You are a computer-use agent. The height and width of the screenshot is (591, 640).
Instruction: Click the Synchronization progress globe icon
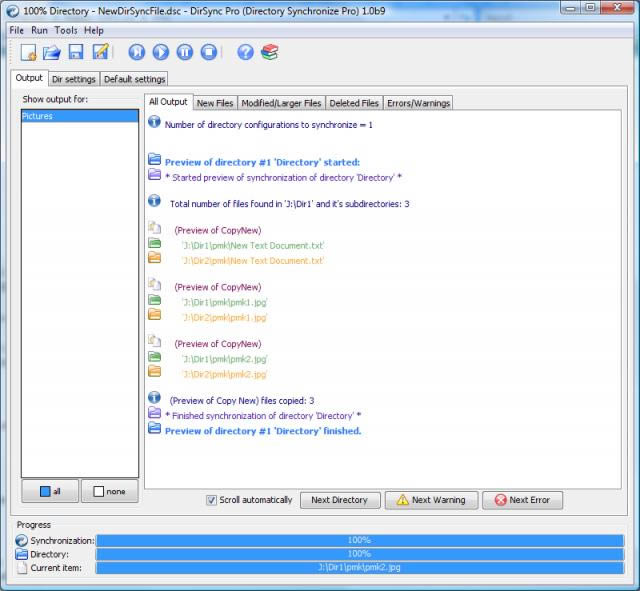21,540
